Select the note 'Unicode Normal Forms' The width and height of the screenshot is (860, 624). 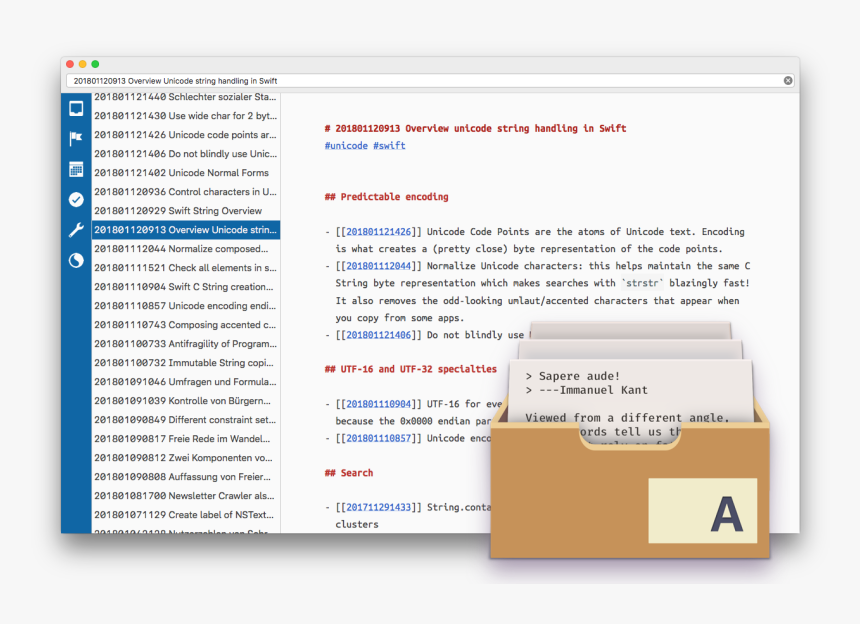[185, 173]
